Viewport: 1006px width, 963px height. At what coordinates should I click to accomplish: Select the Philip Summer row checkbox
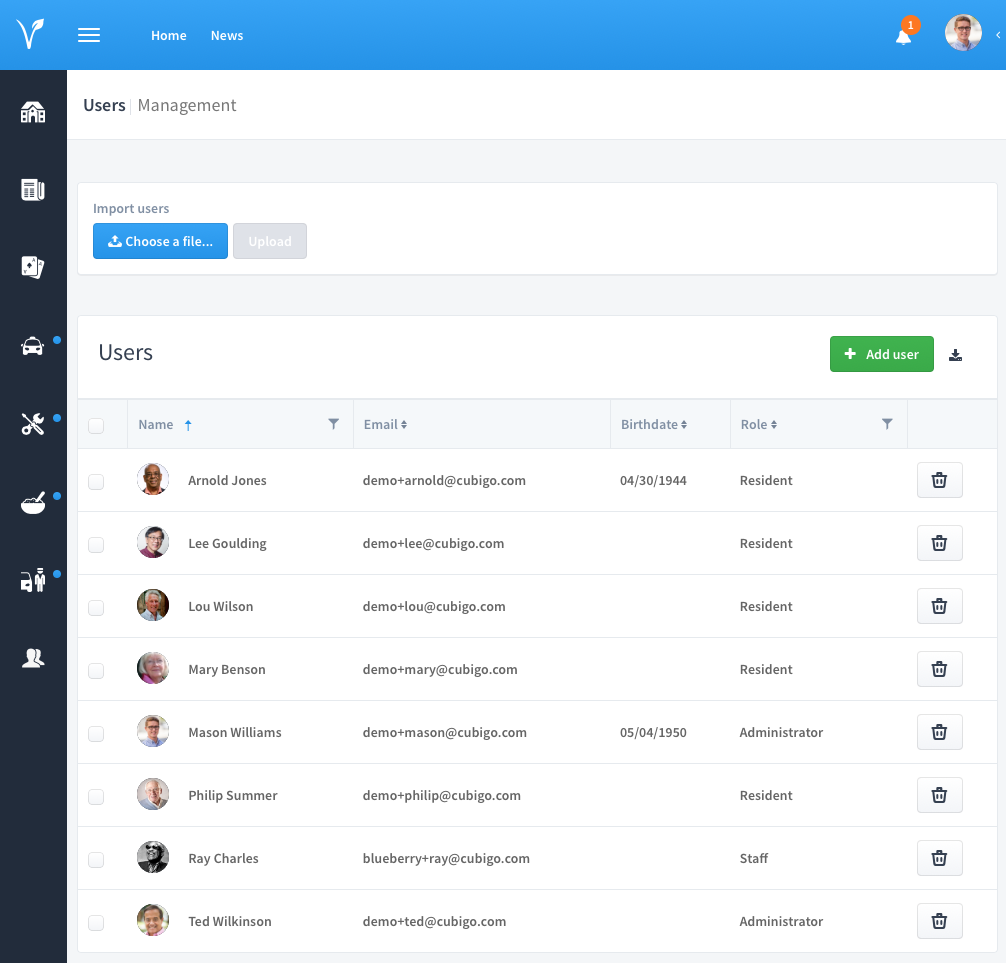tap(96, 796)
